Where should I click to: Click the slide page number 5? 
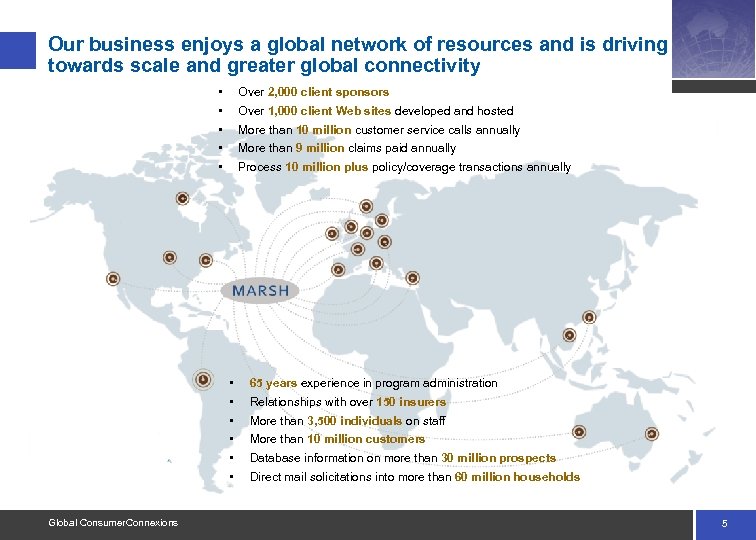(724, 524)
